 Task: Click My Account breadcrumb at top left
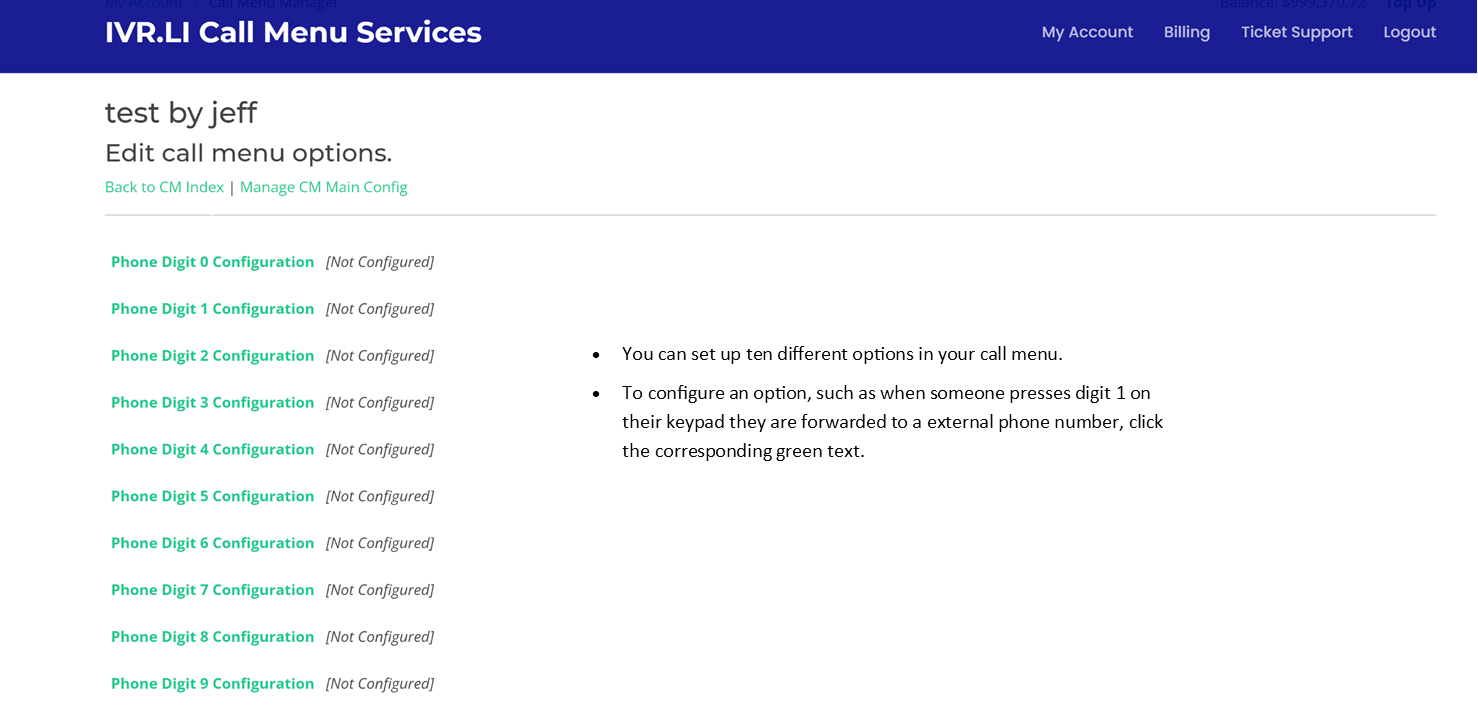(x=143, y=4)
